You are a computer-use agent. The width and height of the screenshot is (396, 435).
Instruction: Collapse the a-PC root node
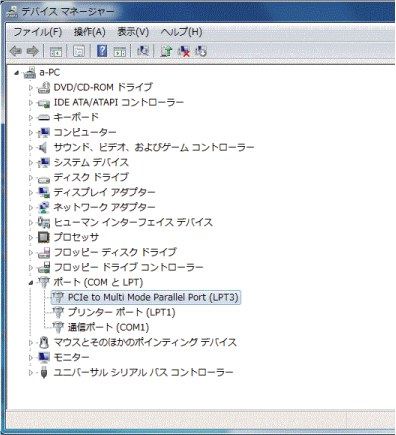[16, 73]
